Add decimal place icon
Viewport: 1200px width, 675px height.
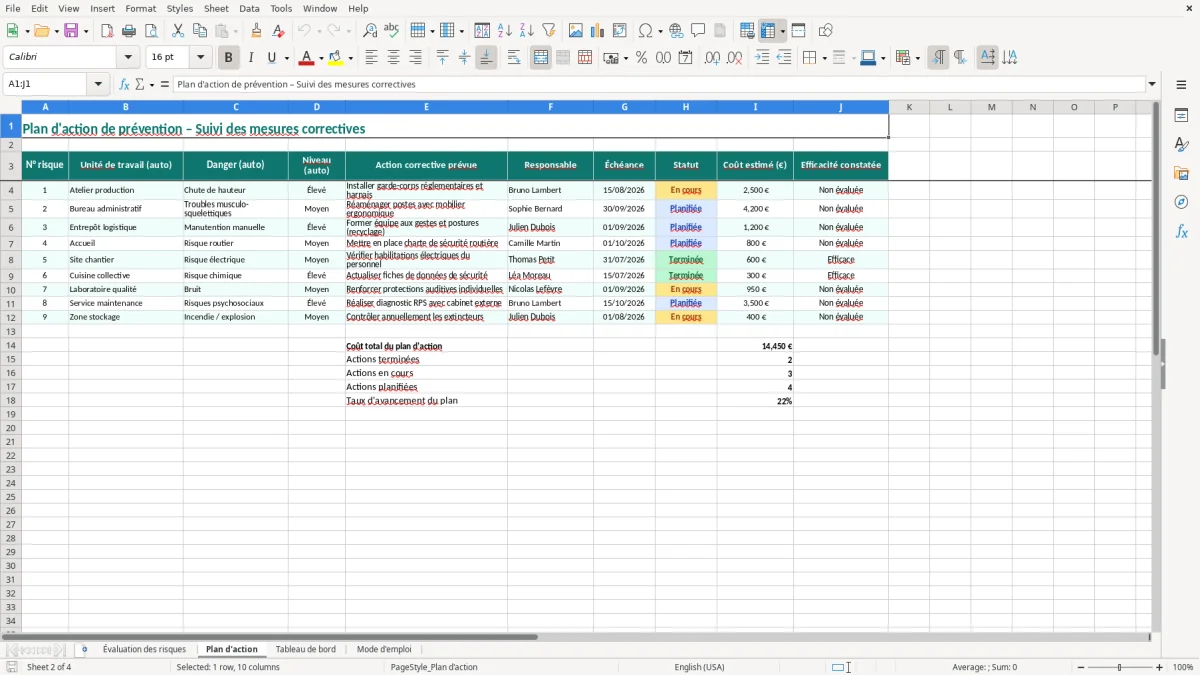coord(713,58)
